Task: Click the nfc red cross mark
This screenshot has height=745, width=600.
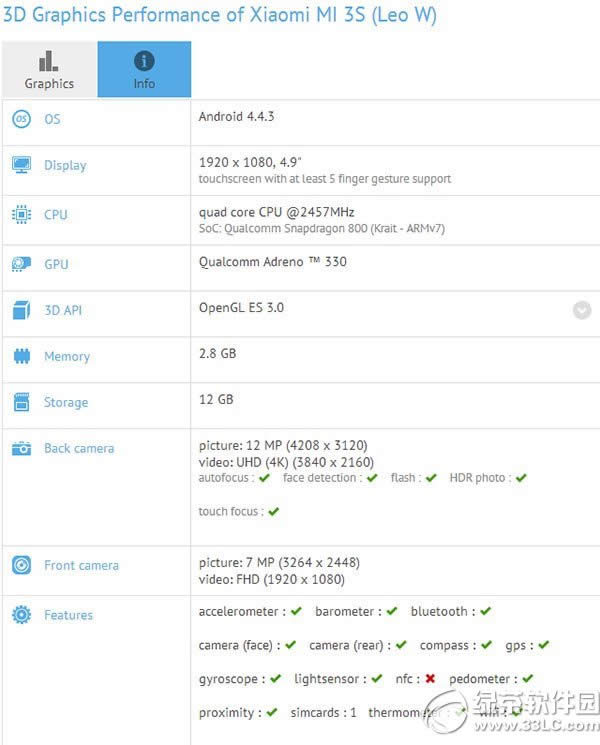Action: point(430,679)
